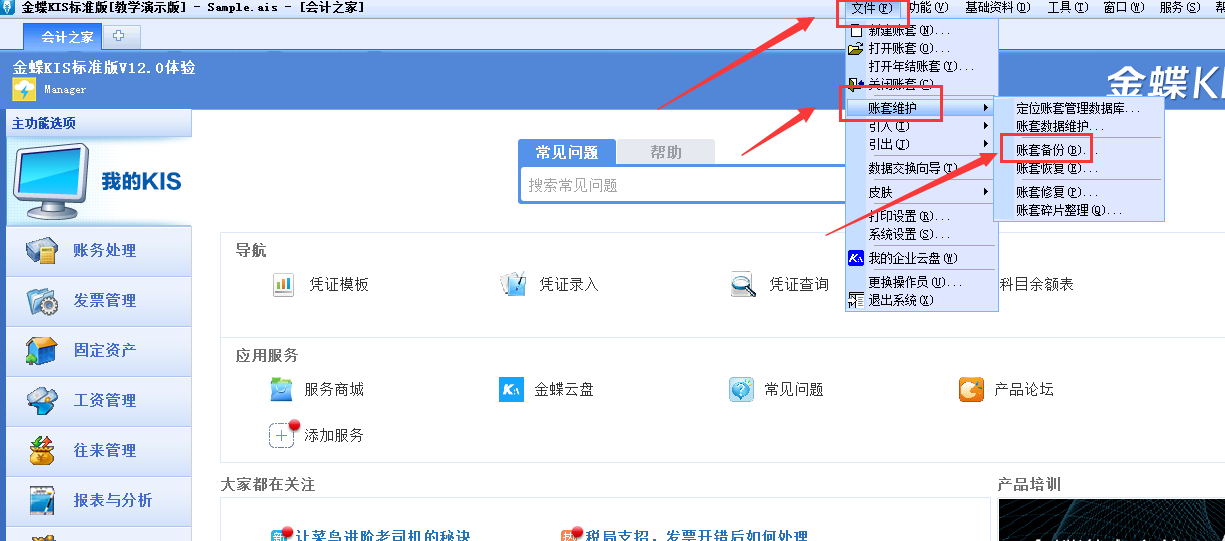The height and width of the screenshot is (541, 1225).
Task: Click the 服务商城 icon
Action: coord(282,389)
